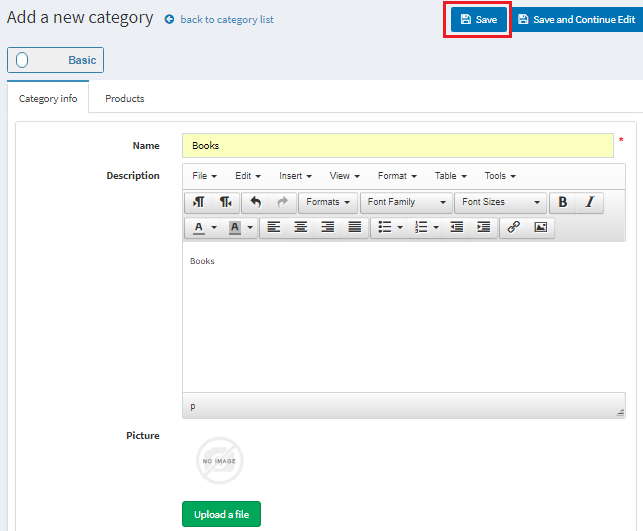
Task: Click the right-to-left text direction icon
Action: click(x=226, y=202)
